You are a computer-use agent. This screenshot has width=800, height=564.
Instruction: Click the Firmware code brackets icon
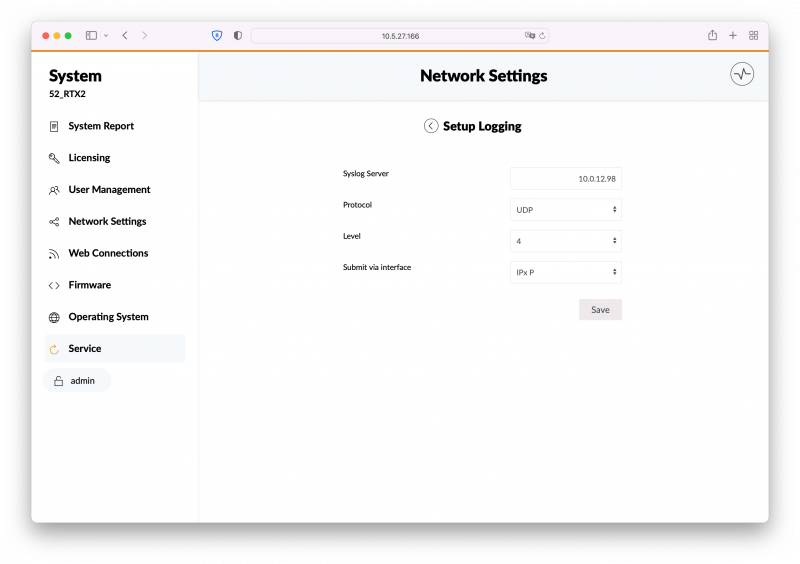pyautogui.click(x=54, y=285)
